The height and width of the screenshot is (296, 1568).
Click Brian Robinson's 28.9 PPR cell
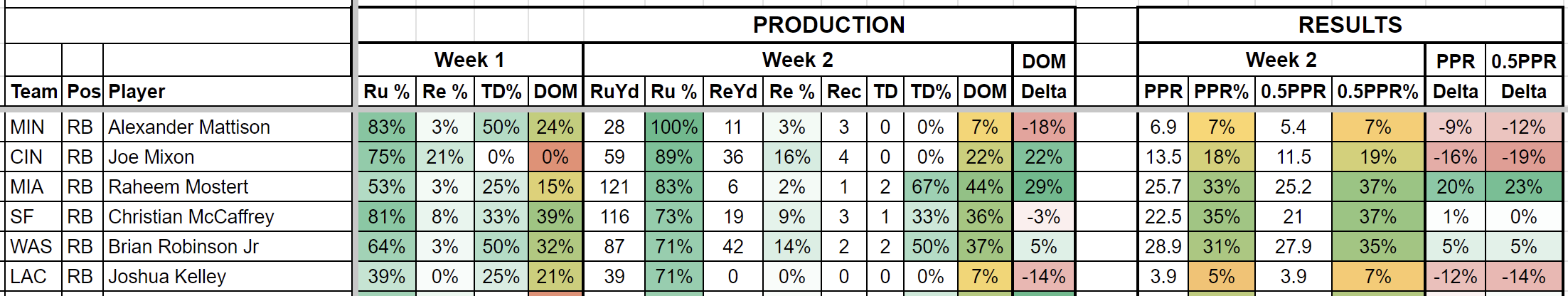pyautogui.click(x=1163, y=247)
